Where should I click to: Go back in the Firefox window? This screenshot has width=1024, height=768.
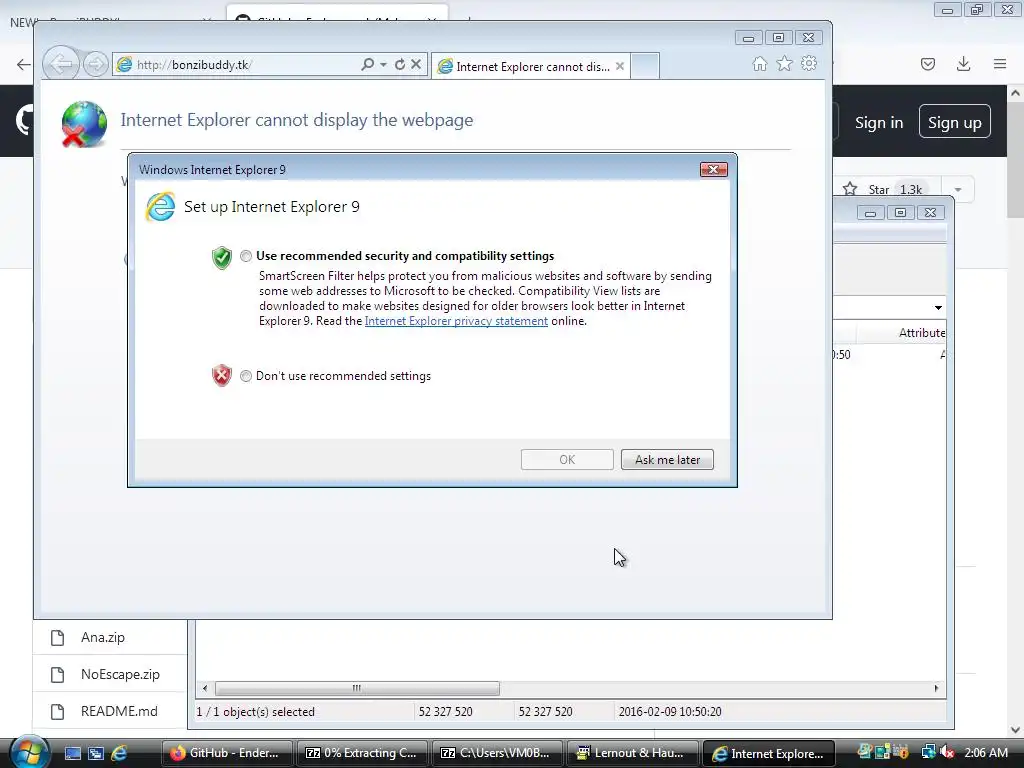coord(23,64)
